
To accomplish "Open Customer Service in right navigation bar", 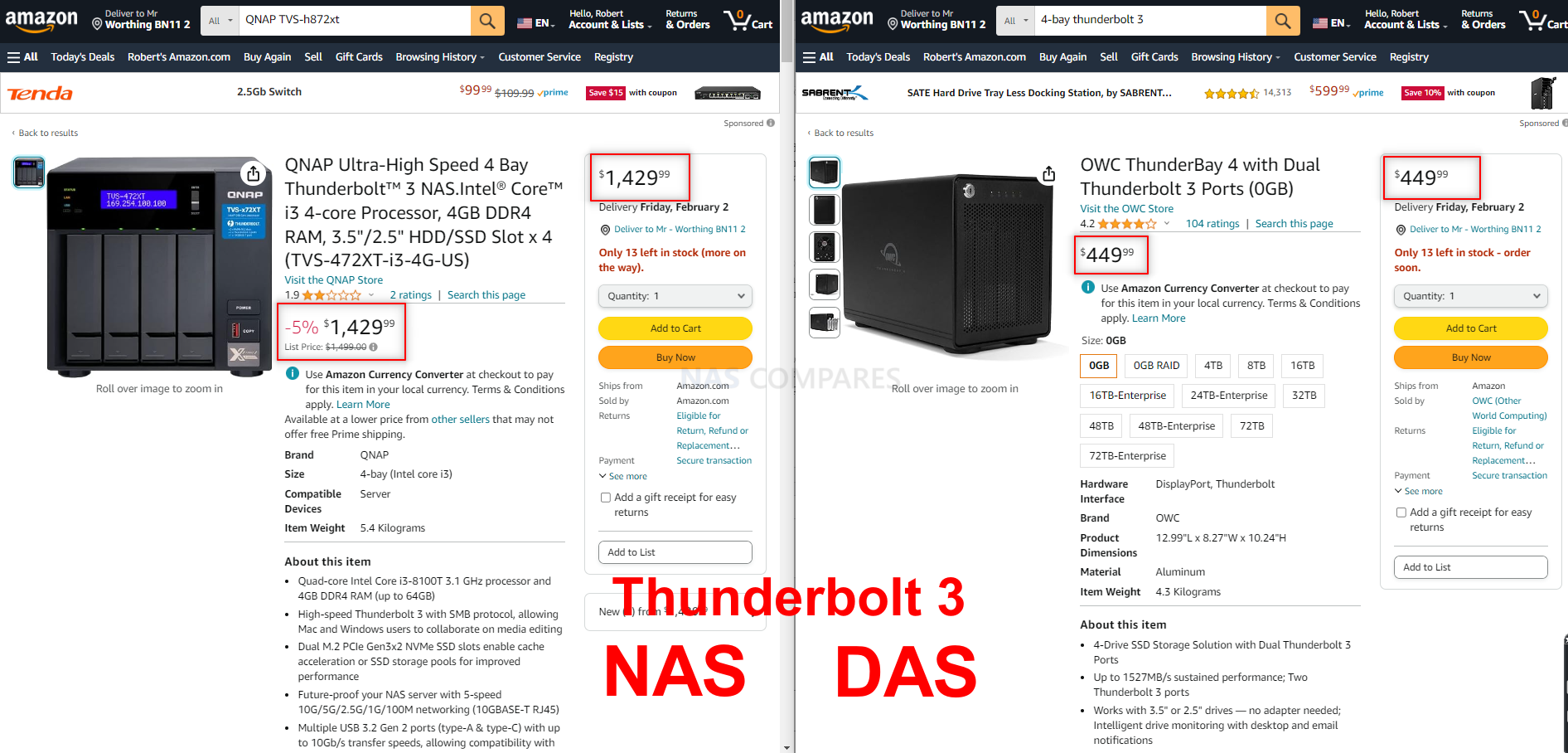I will 1335,57.
